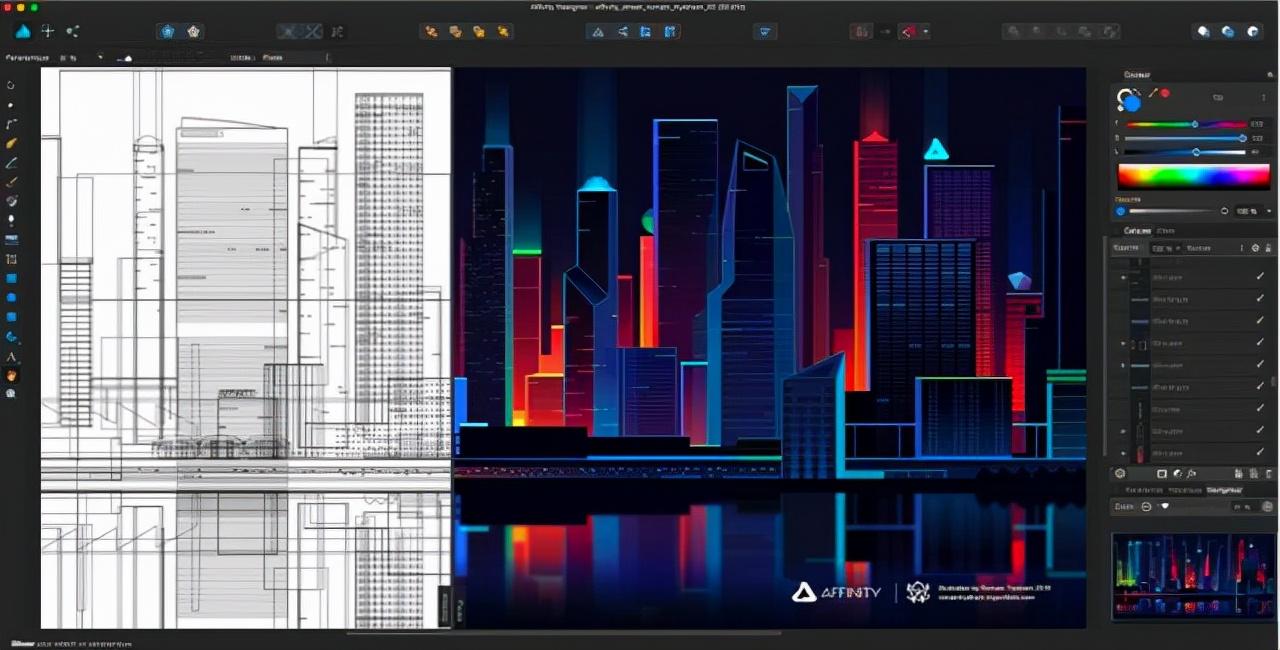Select the Zoom magnifier tool
1280x650 pixels.
[12, 394]
